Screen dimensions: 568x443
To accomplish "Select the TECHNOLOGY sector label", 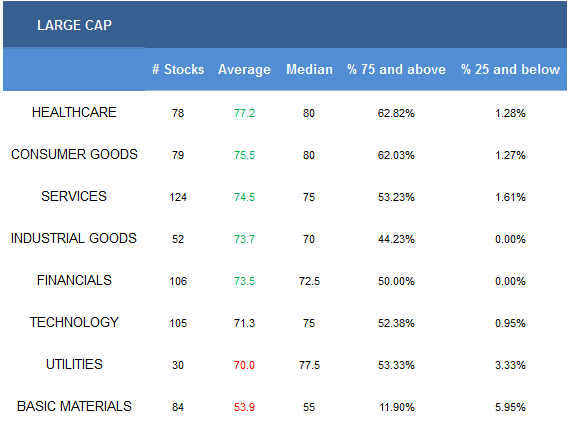I will [74, 322].
